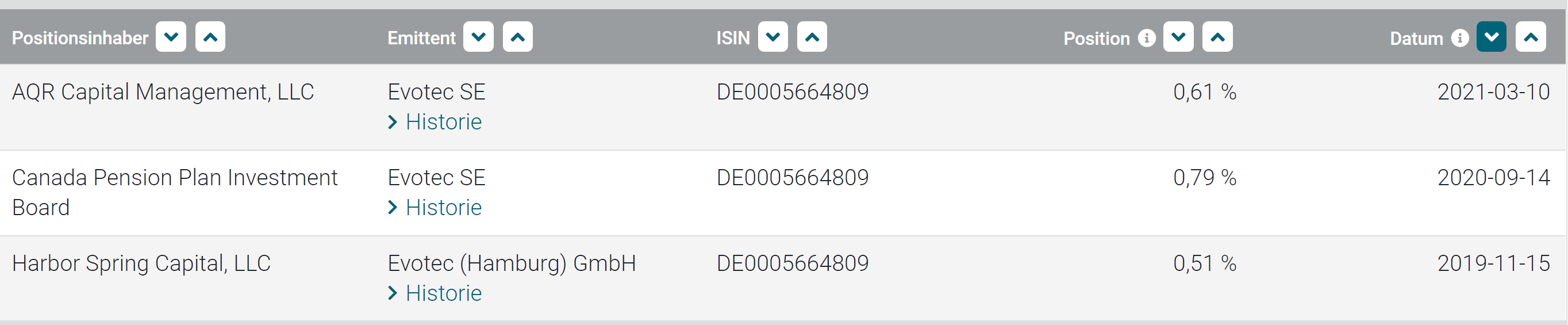Image resolution: width=1568 pixels, height=325 pixels.
Task: Select AQR Capital Management, LLC row name
Action: pyautogui.click(x=163, y=93)
